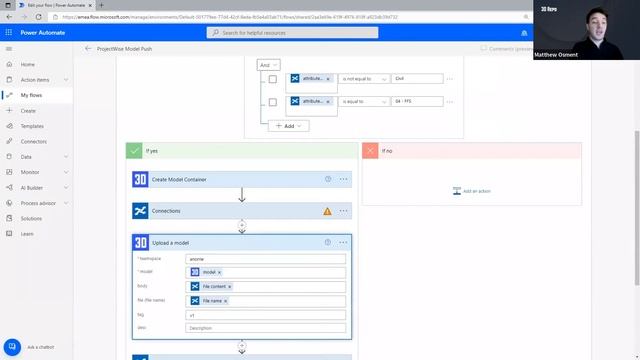640x360 pixels.
Task: Click the page vertical scrollbar
Action: pyautogui.click(x=636, y=208)
